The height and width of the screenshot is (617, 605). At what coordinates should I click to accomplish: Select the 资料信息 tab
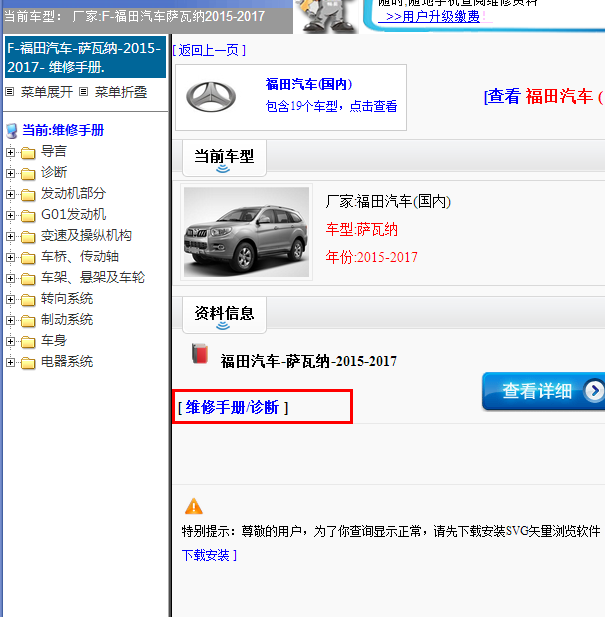pyautogui.click(x=224, y=315)
